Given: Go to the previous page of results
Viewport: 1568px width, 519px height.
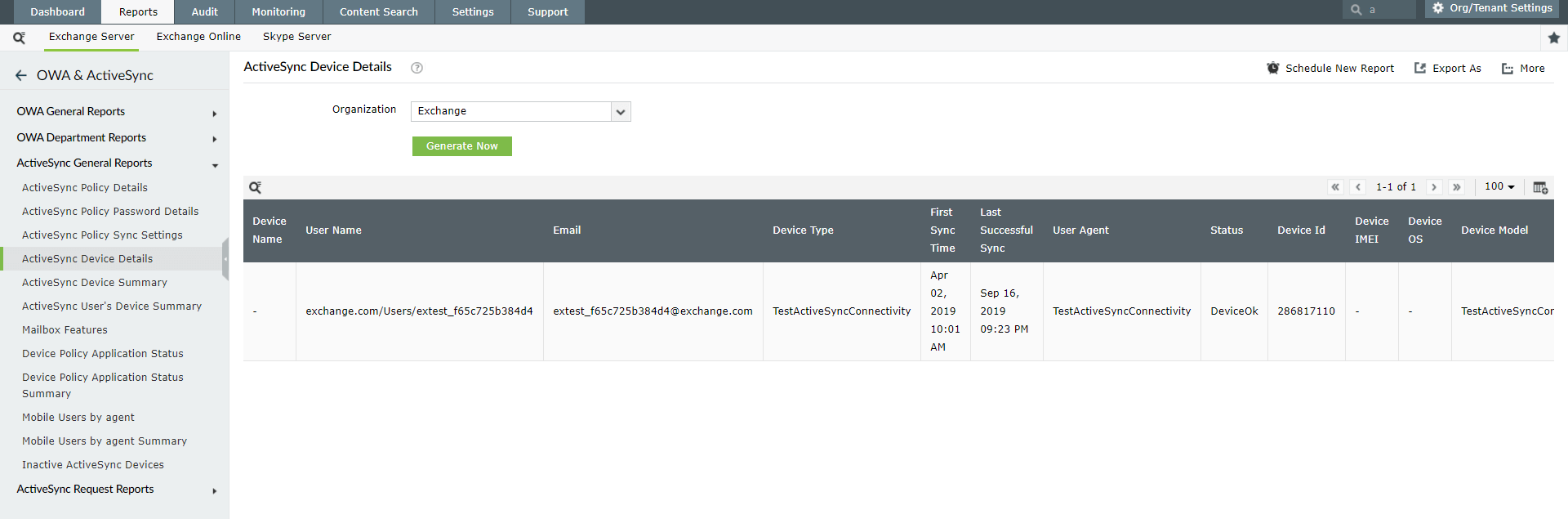Looking at the screenshot, I should (1358, 187).
